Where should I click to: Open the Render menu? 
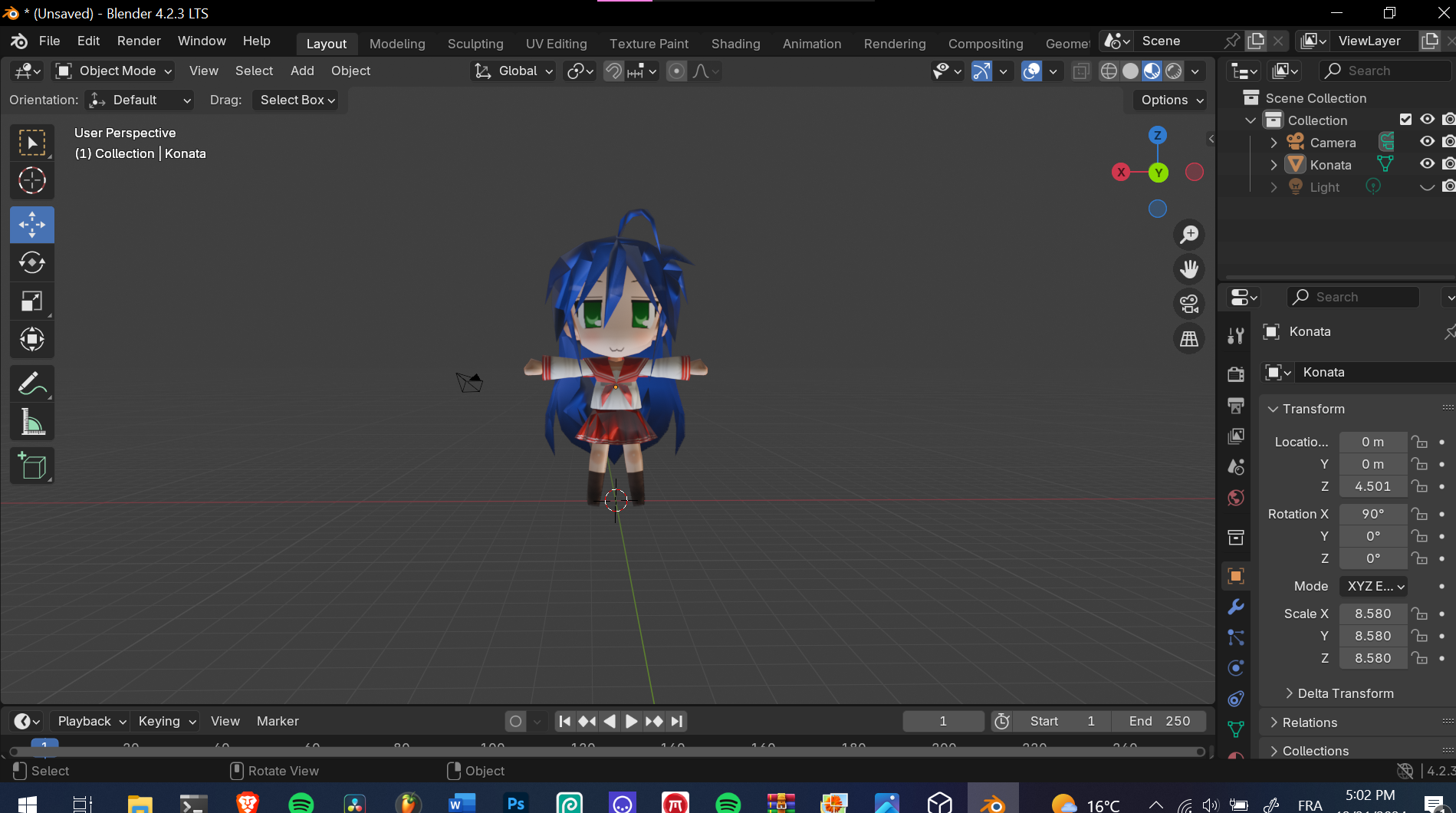click(x=139, y=41)
